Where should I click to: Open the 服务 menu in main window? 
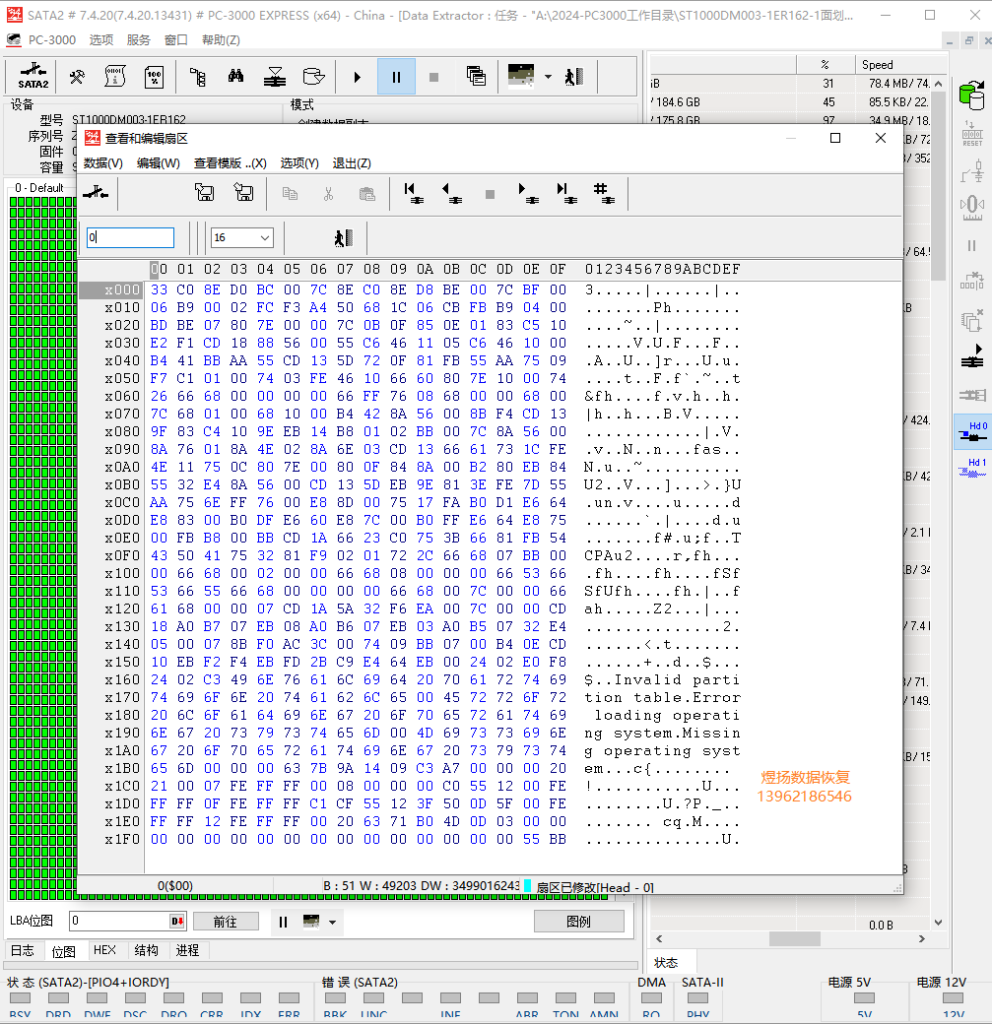coord(138,40)
